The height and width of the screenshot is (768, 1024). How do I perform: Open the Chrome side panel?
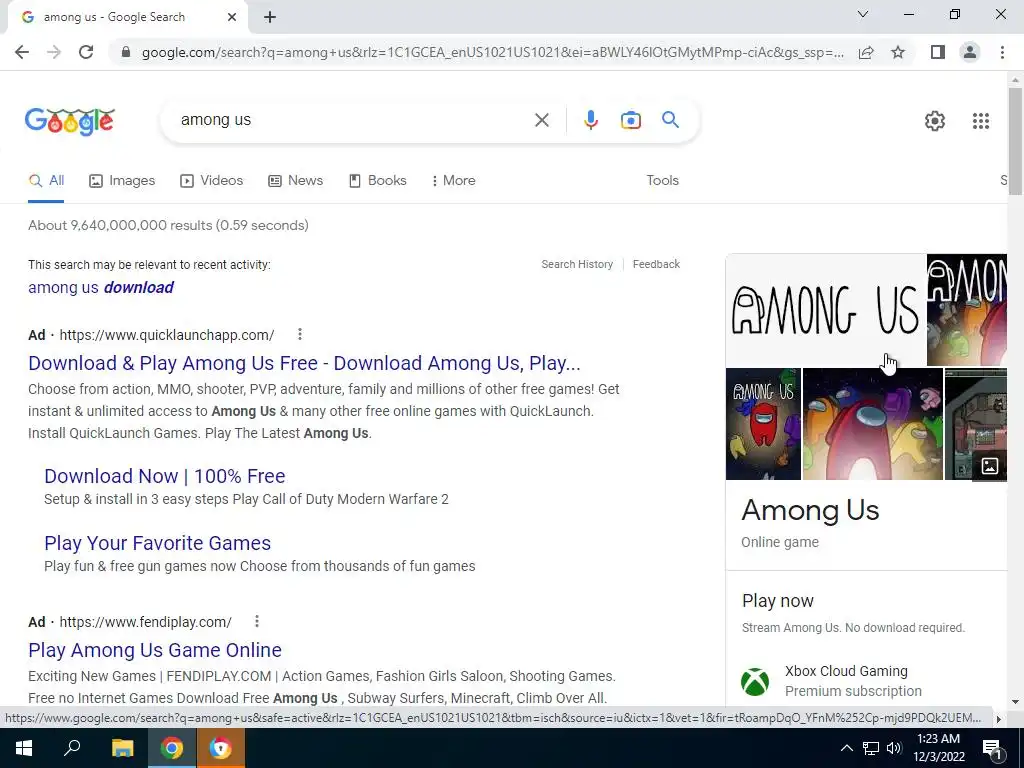[x=938, y=52]
